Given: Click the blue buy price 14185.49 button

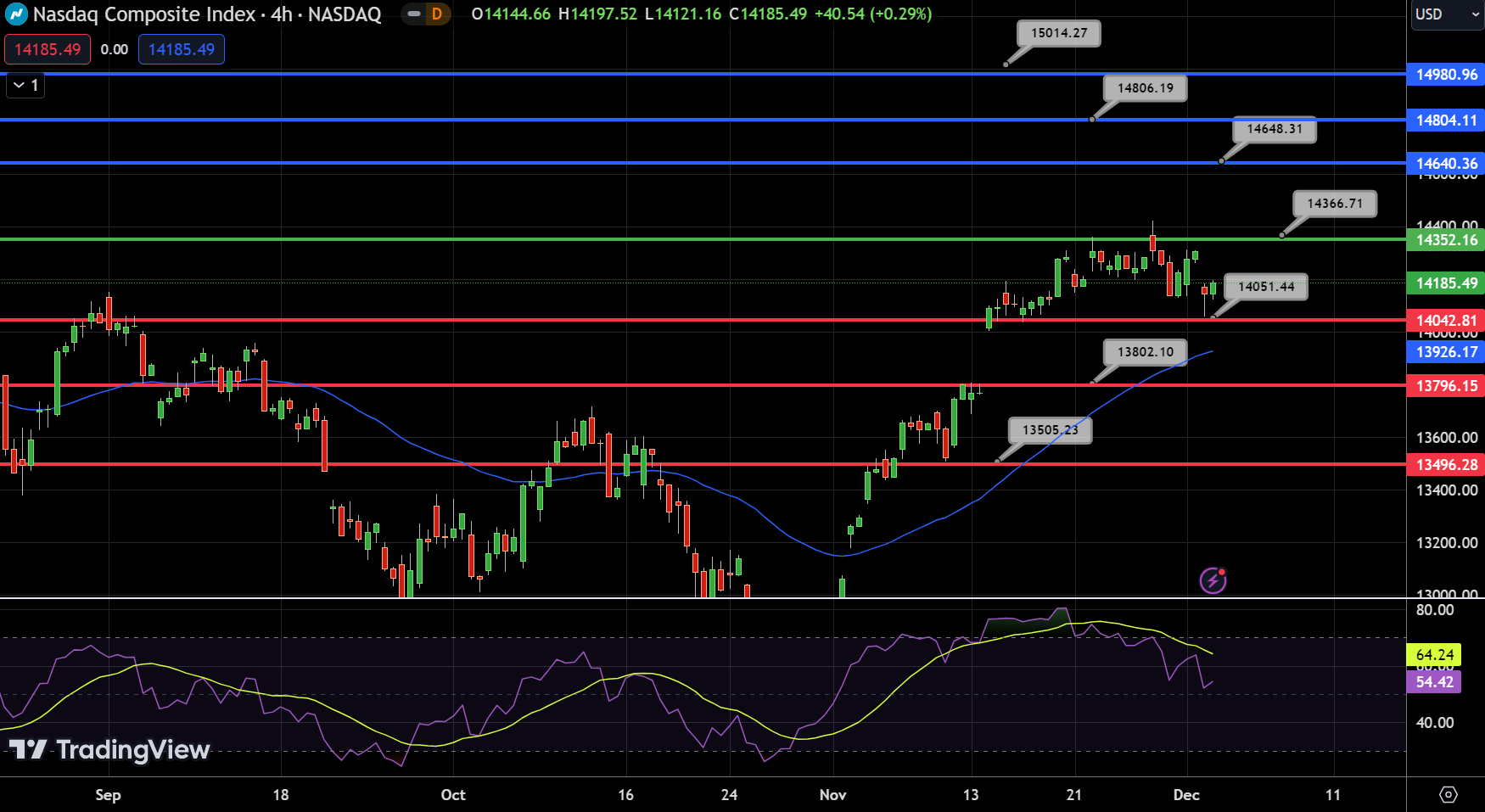Looking at the screenshot, I should click(182, 49).
